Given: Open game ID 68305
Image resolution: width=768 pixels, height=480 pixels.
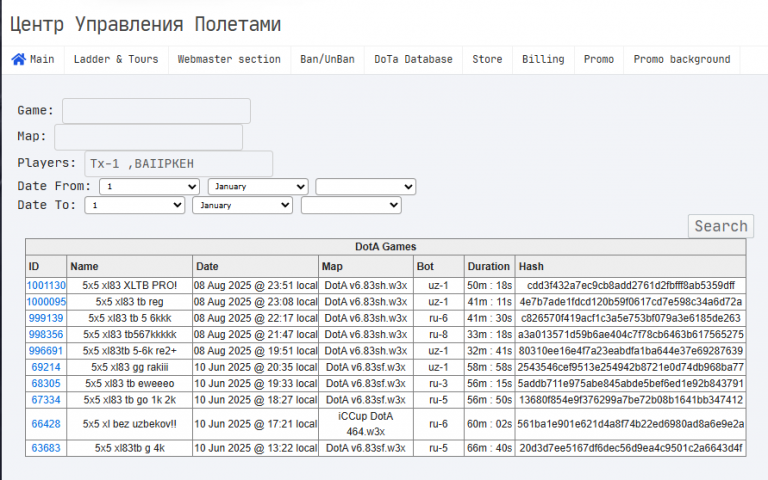Looking at the screenshot, I should point(46,384).
